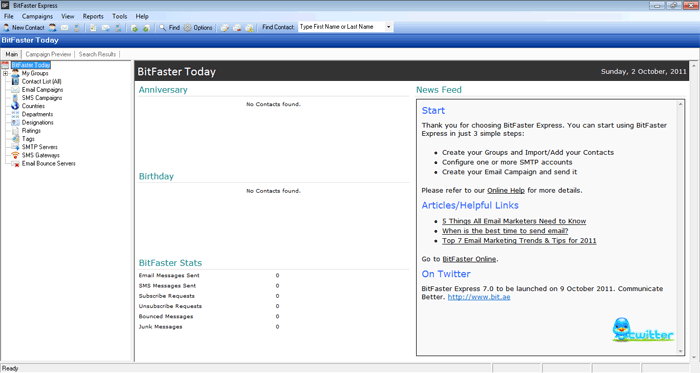
Task: Open 'Top 7 Email Marketing Trends & Tips' link
Action: pos(519,240)
